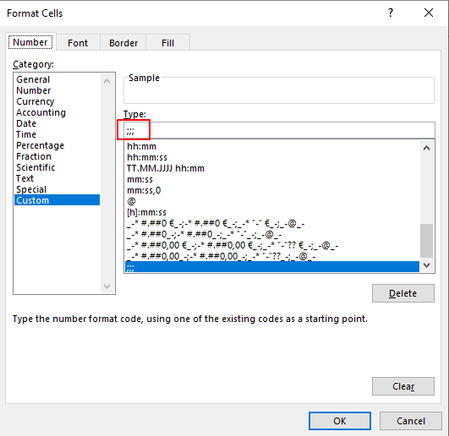Select TT.MM.JJJJ hh:mm format
Viewport: 449px width, 436px height.
[x=272, y=168]
